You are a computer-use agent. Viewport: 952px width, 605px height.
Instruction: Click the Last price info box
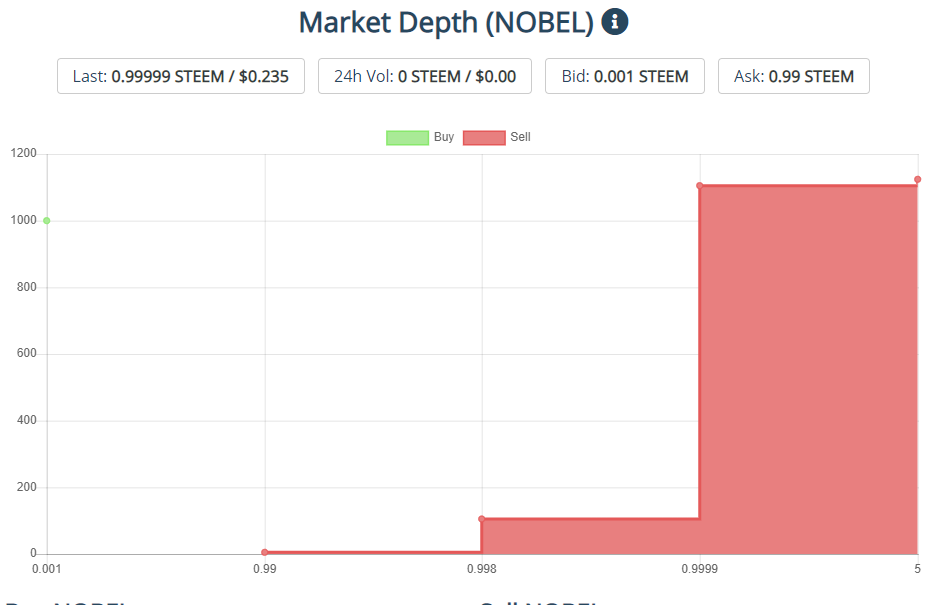click(181, 76)
